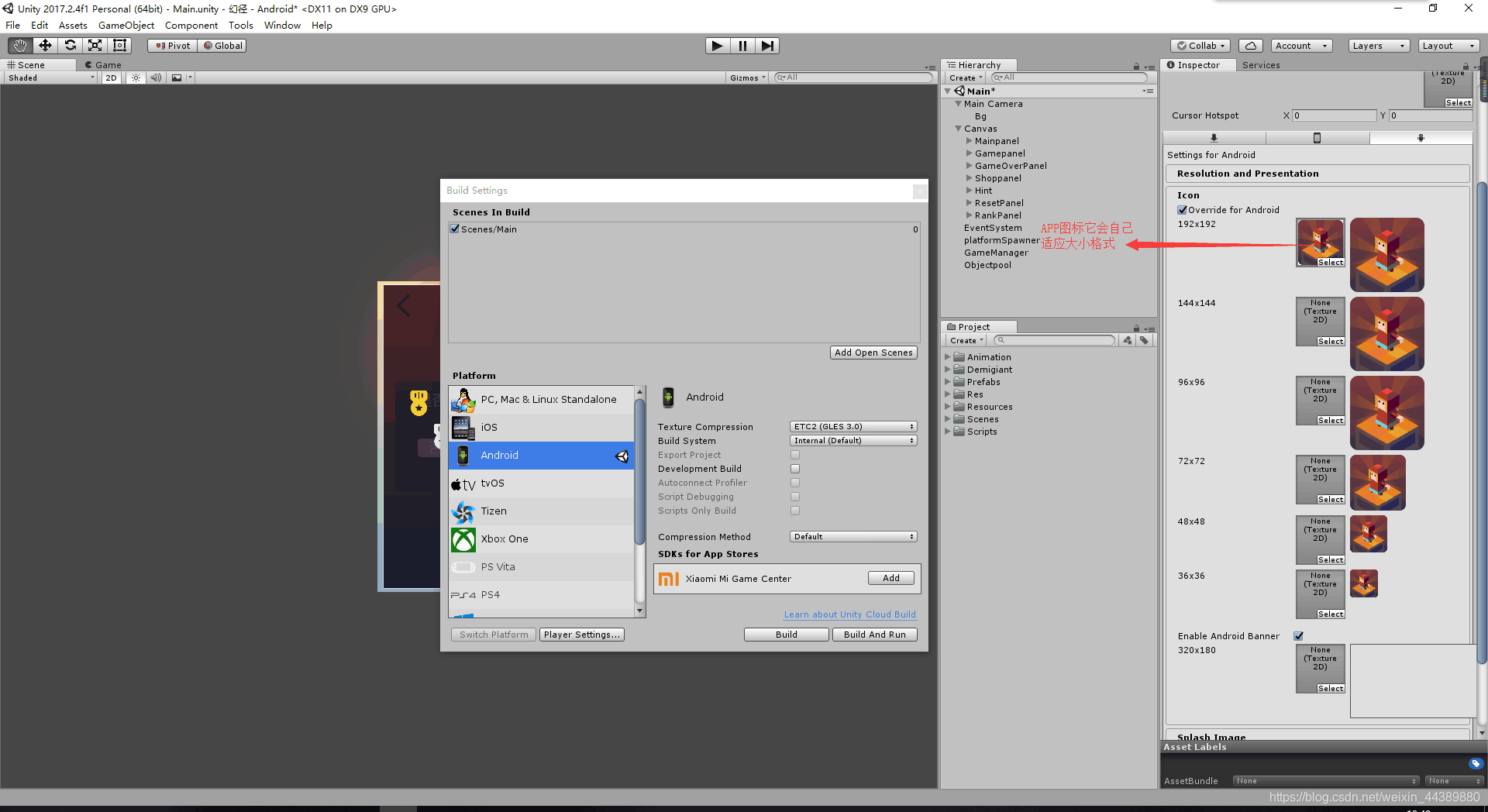Toggle Script Debugging checkbox
This screenshot has width=1488, height=812.
pos(795,497)
